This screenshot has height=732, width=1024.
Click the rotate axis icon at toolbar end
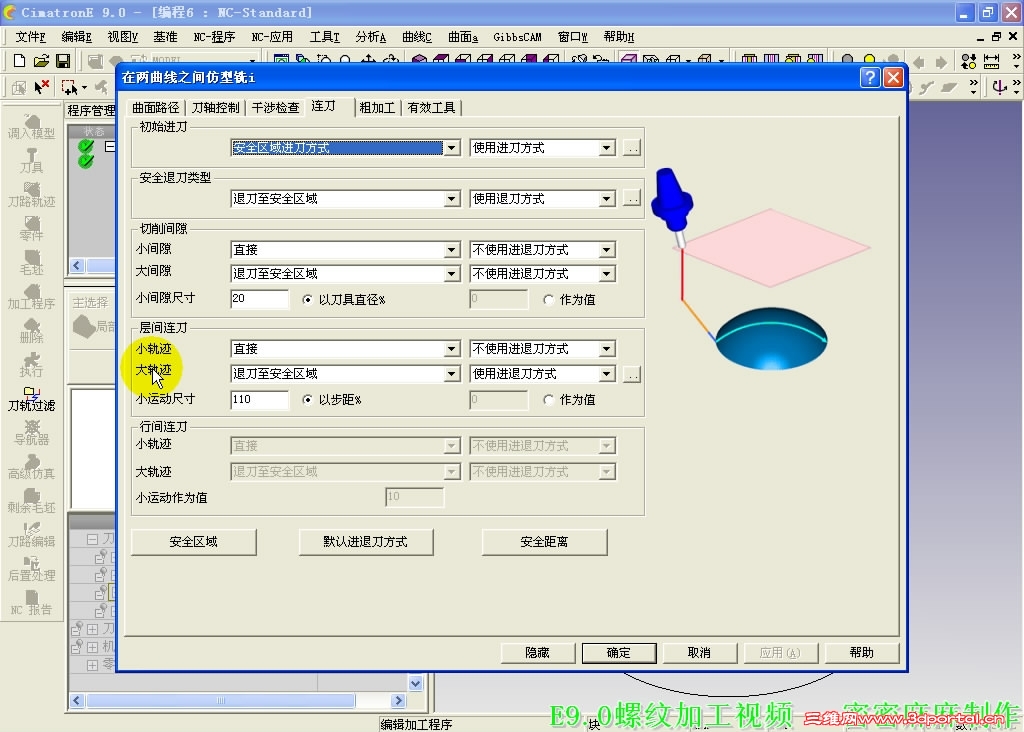pos(999,86)
